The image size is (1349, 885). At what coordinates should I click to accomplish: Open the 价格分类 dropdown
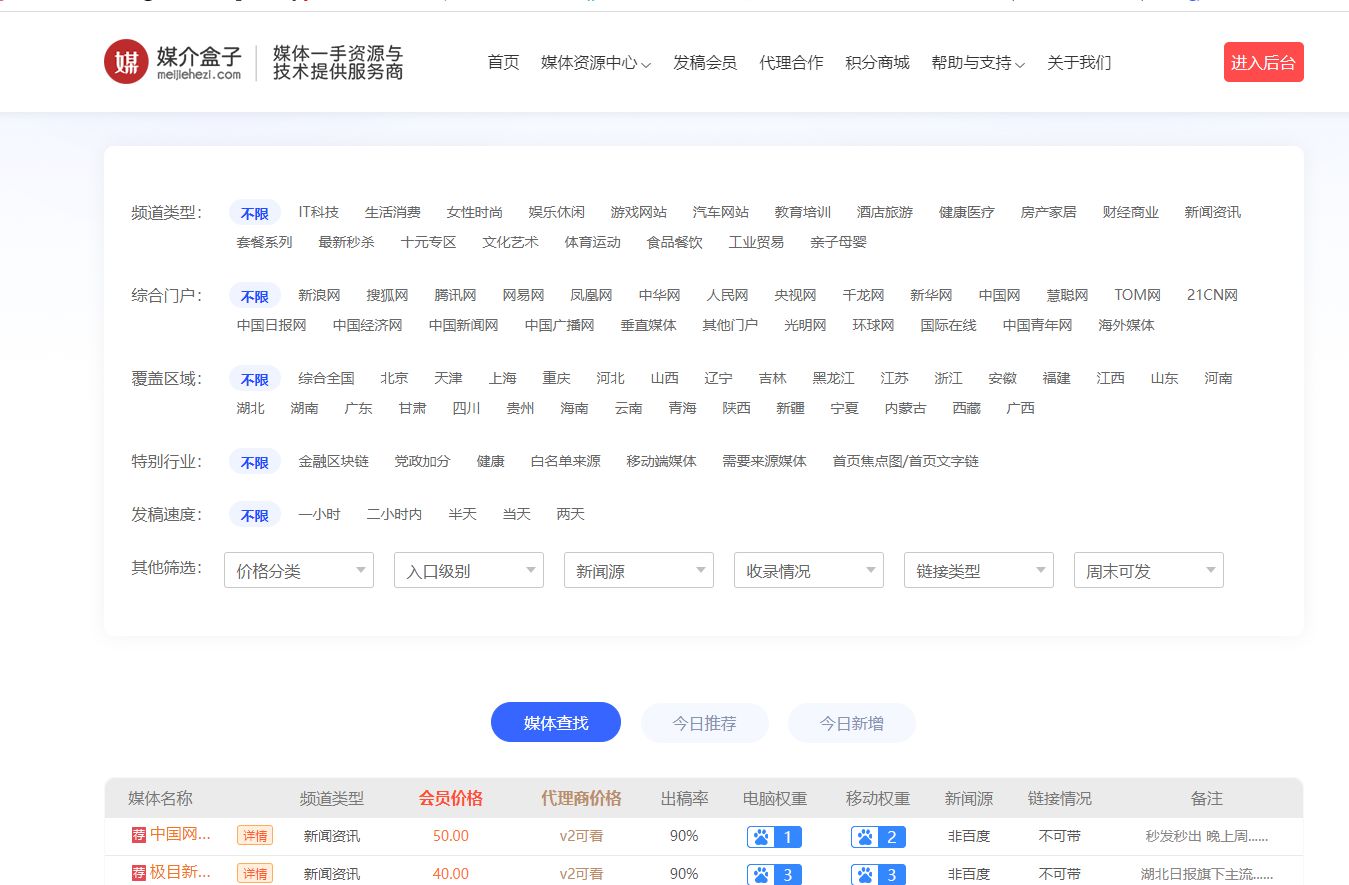[299, 570]
